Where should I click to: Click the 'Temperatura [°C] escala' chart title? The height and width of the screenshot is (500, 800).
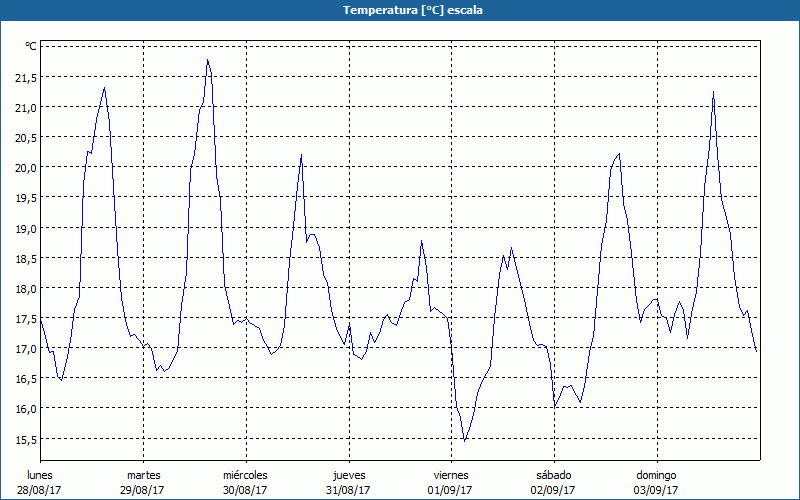click(x=399, y=10)
